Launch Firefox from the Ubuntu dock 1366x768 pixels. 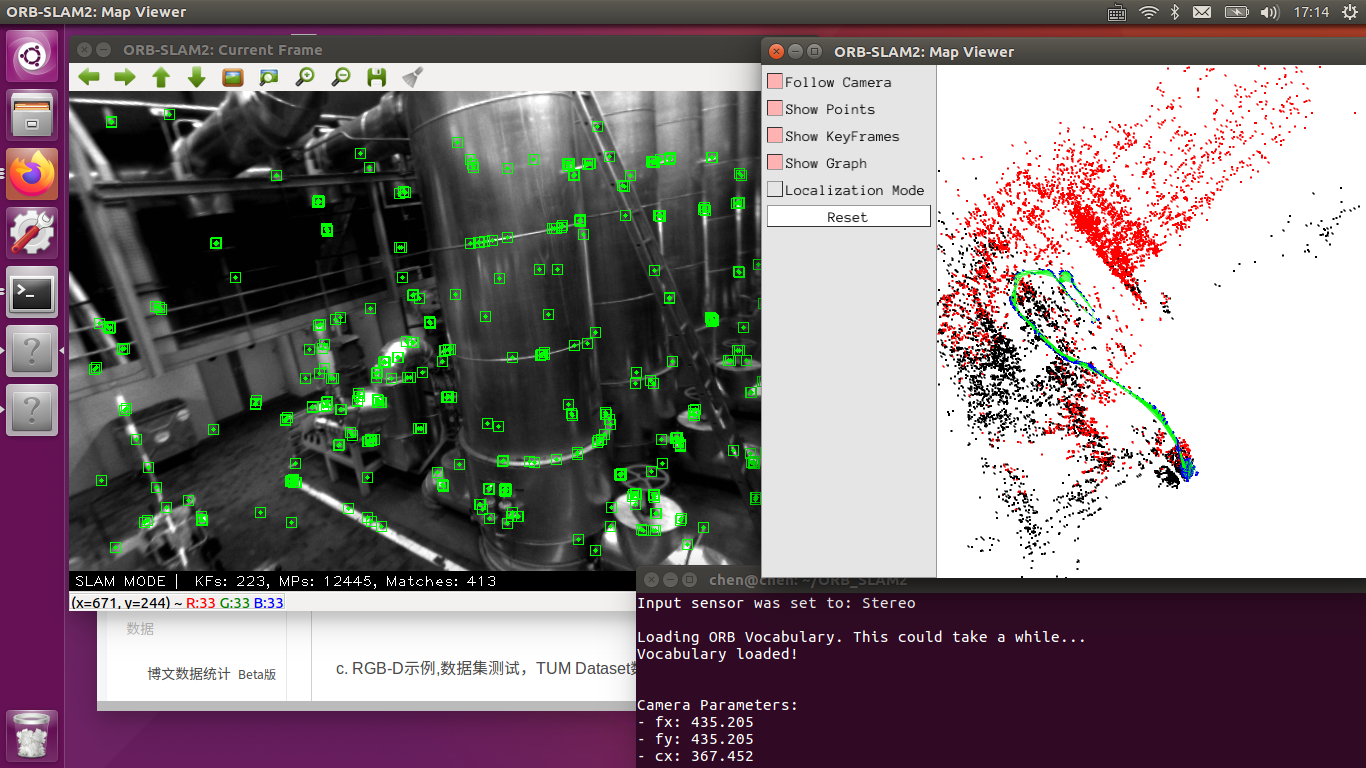[x=31, y=173]
